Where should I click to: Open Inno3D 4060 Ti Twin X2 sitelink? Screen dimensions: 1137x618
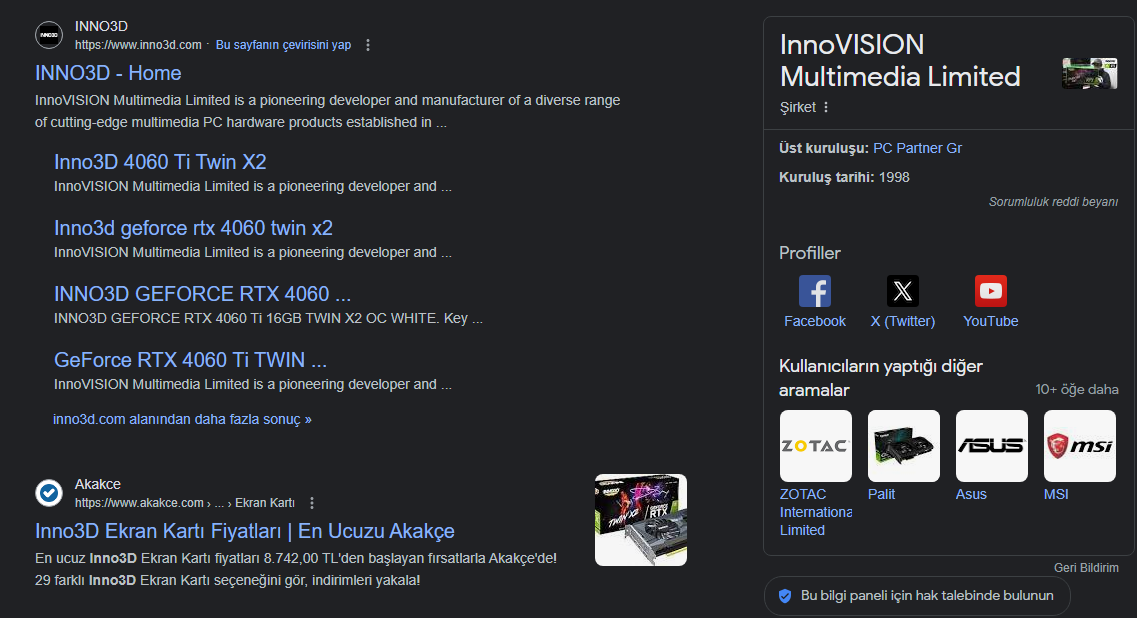[160, 162]
